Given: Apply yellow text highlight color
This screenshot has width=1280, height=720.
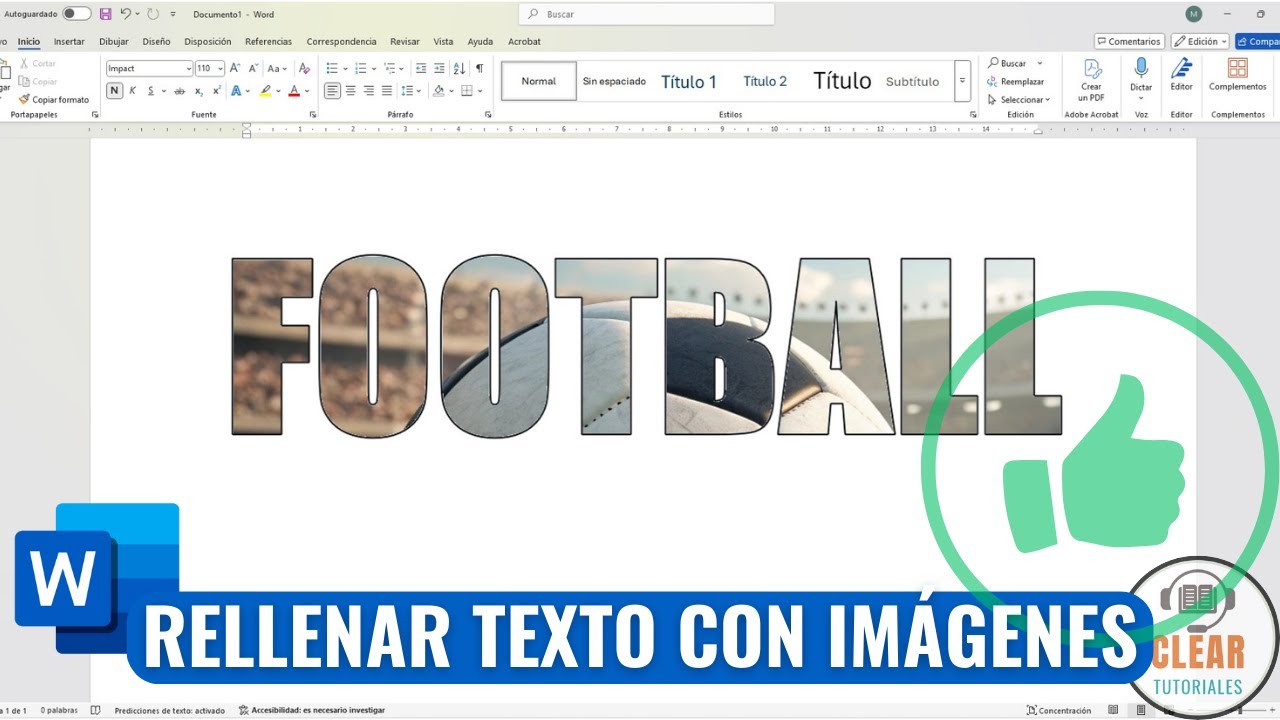Looking at the screenshot, I should (x=265, y=91).
